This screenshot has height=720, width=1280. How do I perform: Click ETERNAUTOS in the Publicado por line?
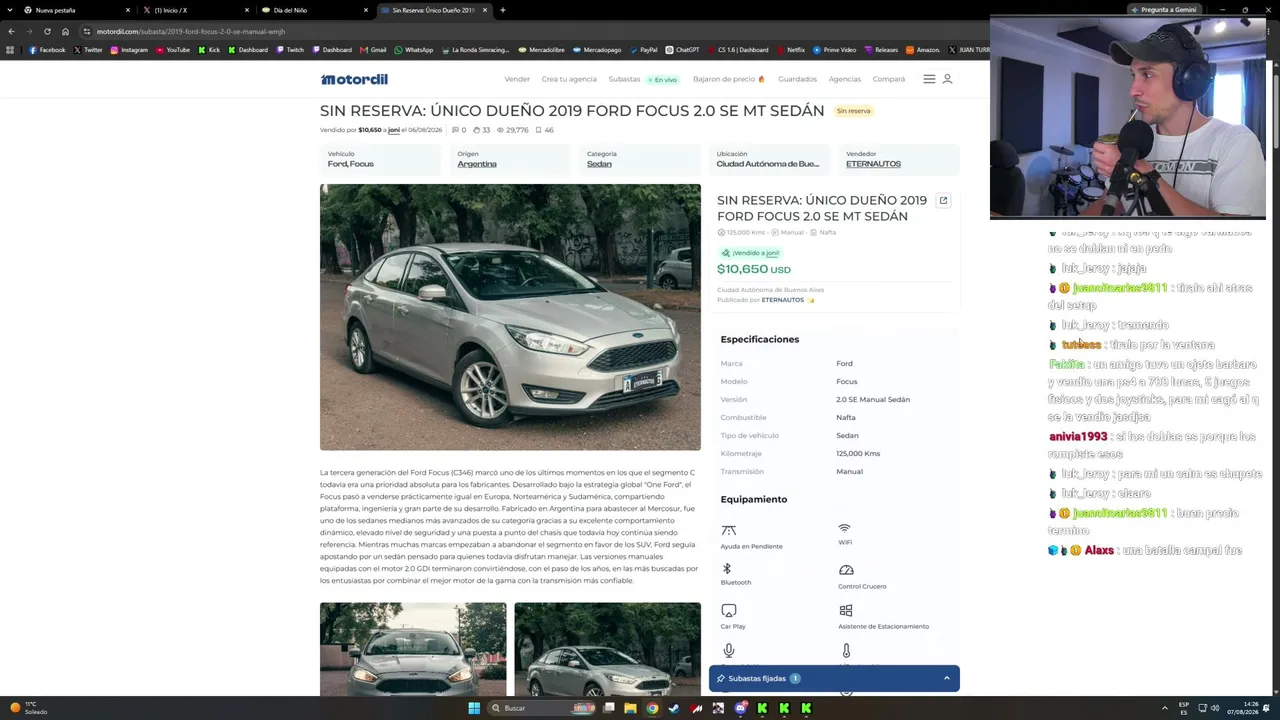[783, 300]
